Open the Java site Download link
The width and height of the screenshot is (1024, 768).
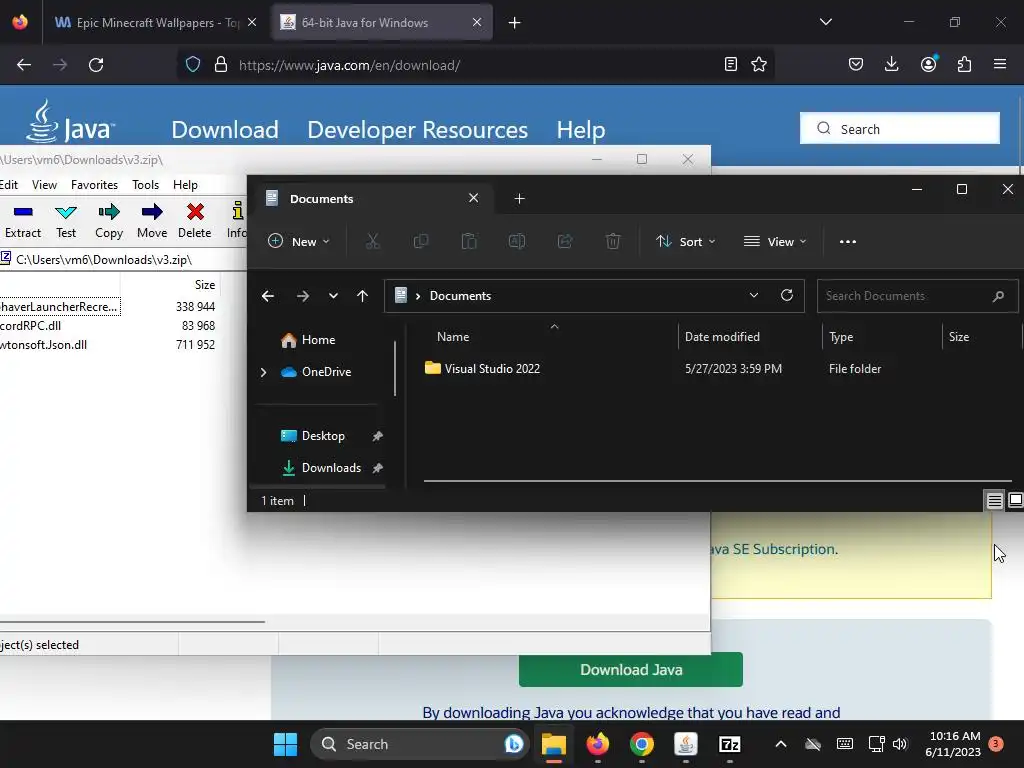click(x=225, y=129)
